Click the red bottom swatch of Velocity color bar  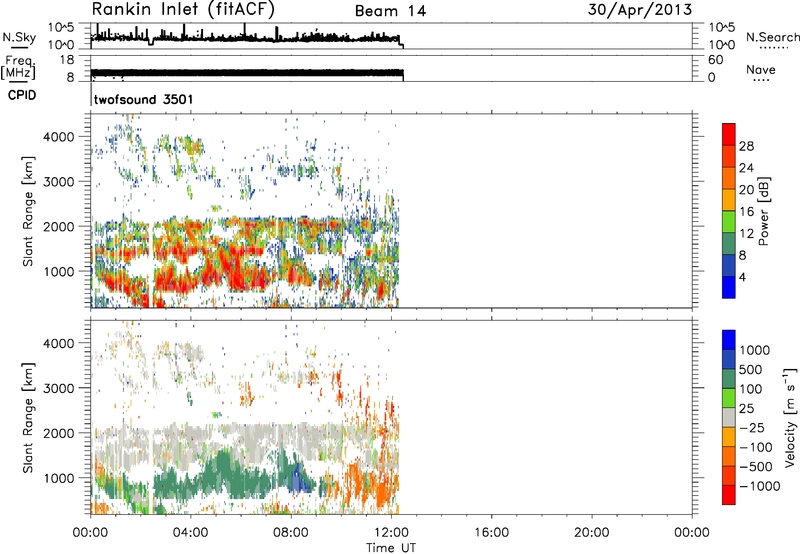(729, 495)
